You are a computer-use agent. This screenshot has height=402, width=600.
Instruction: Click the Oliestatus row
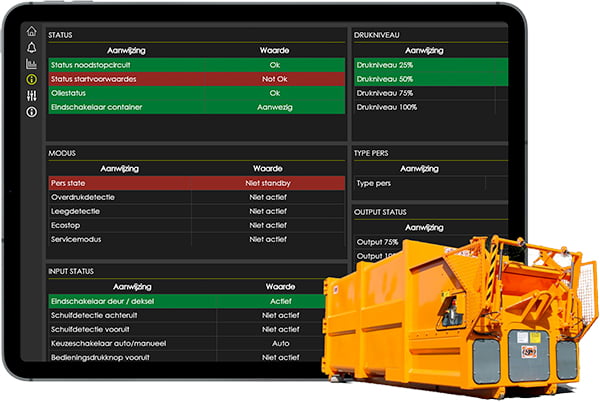click(x=197, y=93)
